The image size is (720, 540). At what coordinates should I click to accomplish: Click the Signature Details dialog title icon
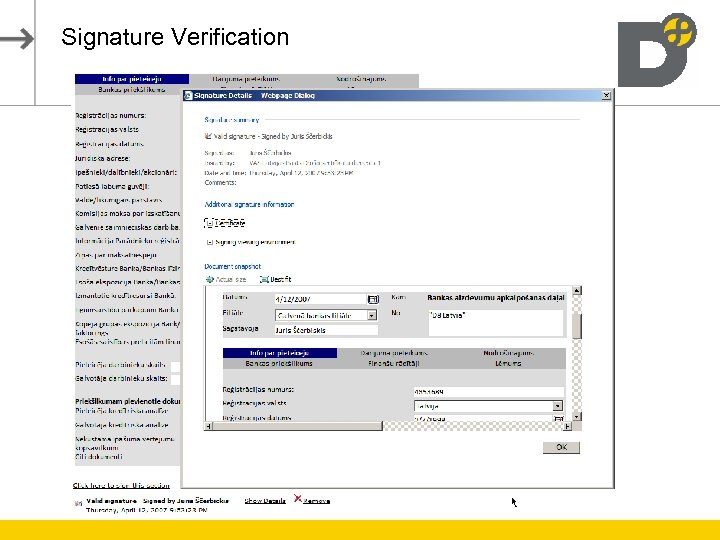(x=188, y=96)
